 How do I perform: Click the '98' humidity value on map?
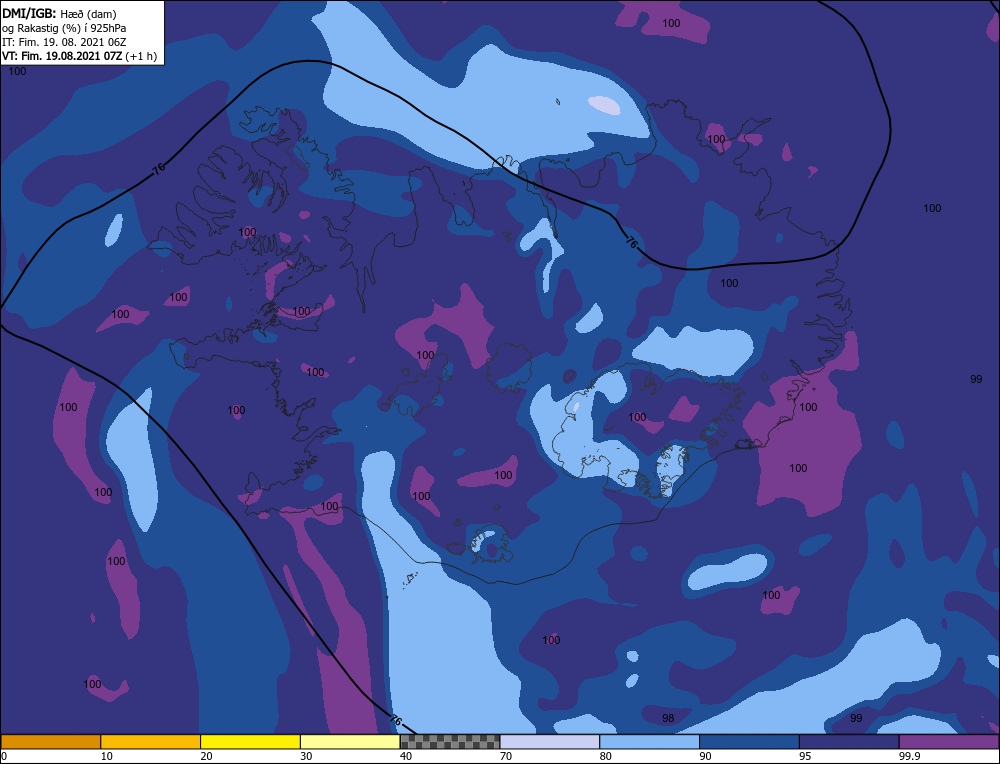click(x=668, y=718)
